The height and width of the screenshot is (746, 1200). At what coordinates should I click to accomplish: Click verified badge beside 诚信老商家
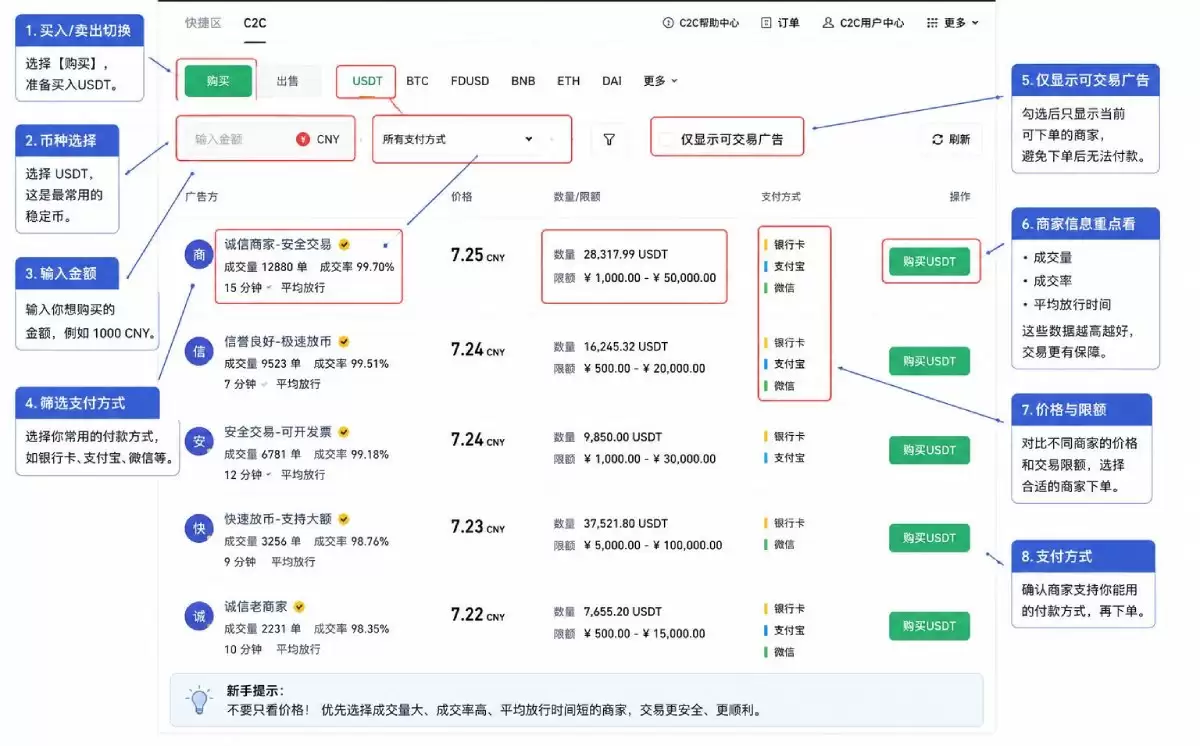pos(299,606)
